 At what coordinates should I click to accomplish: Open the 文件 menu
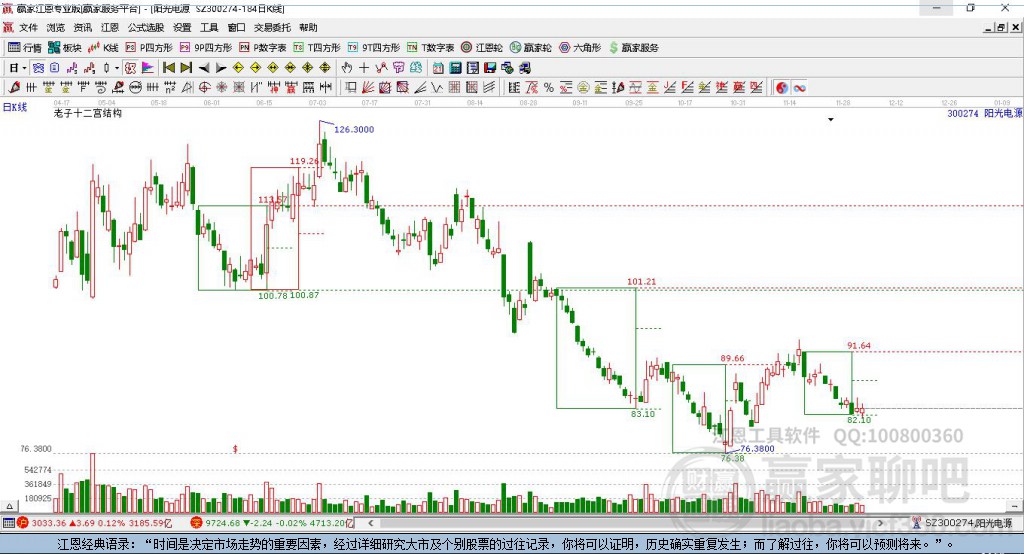pyautogui.click(x=28, y=27)
